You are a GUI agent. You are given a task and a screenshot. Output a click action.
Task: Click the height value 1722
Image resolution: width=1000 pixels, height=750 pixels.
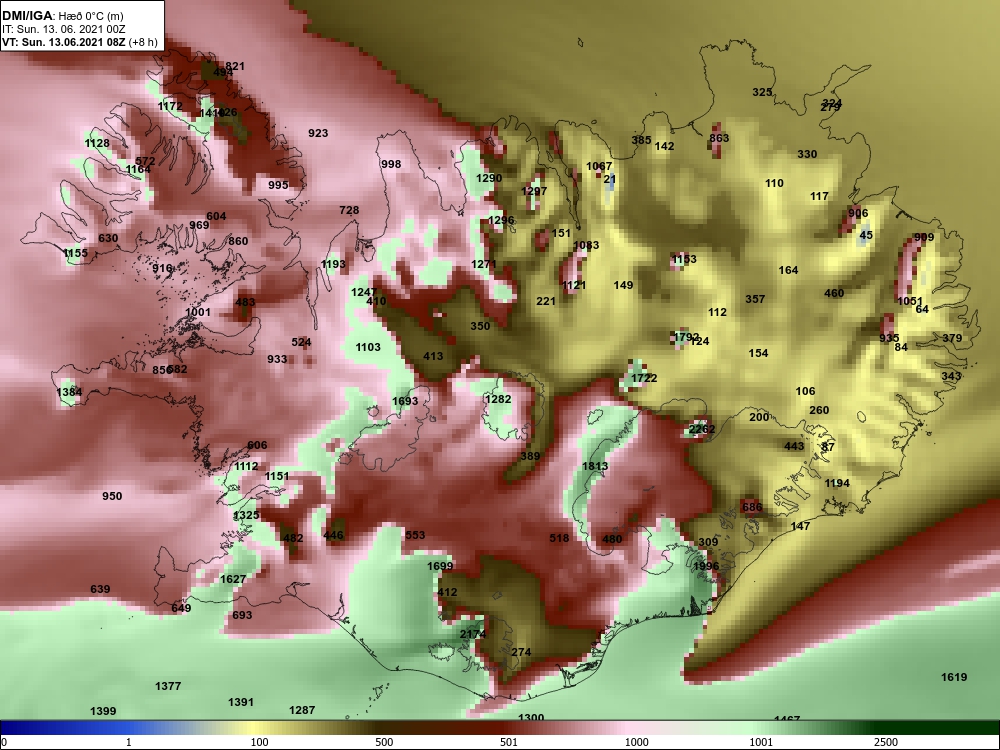click(644, 378)
